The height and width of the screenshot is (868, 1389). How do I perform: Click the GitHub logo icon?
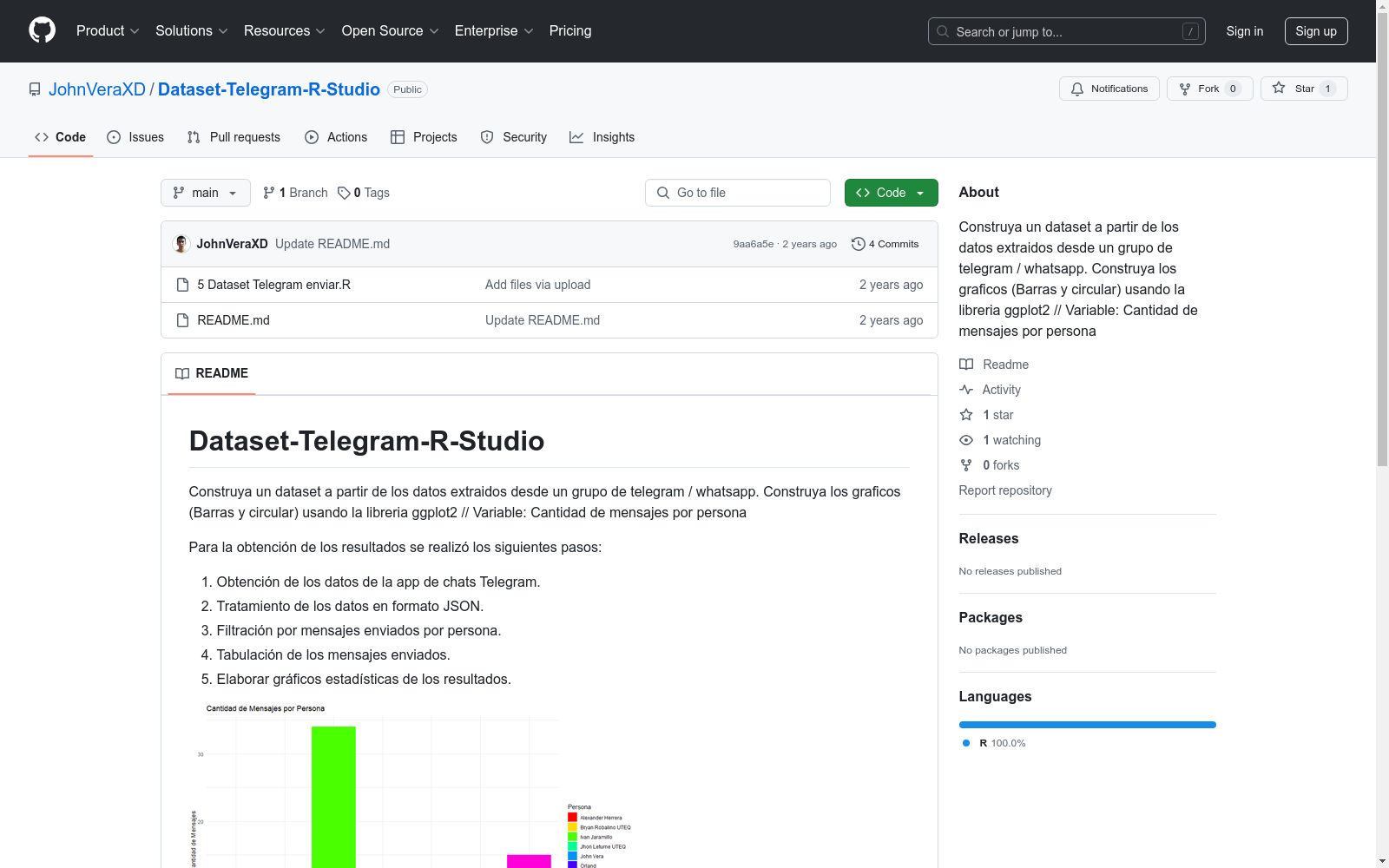(42, 30)
